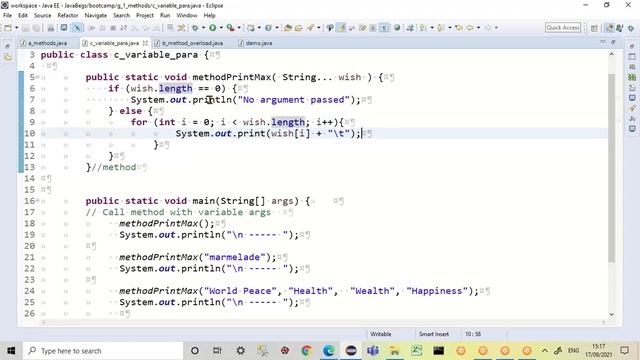Open the Project menu
Image resolution: width=640 pixels, height=360 pixels.
144,16
